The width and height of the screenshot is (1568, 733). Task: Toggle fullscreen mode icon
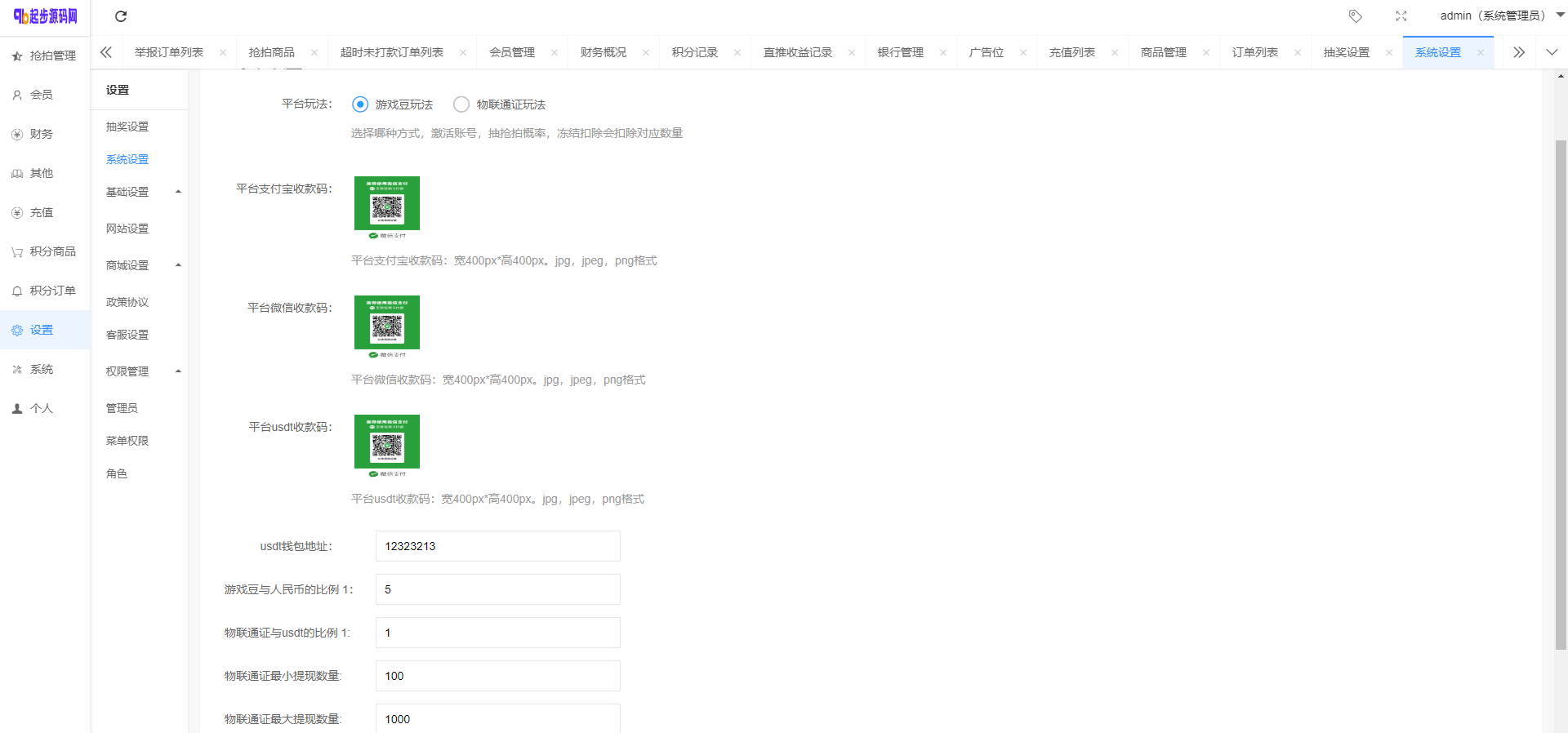(1401, 16)
